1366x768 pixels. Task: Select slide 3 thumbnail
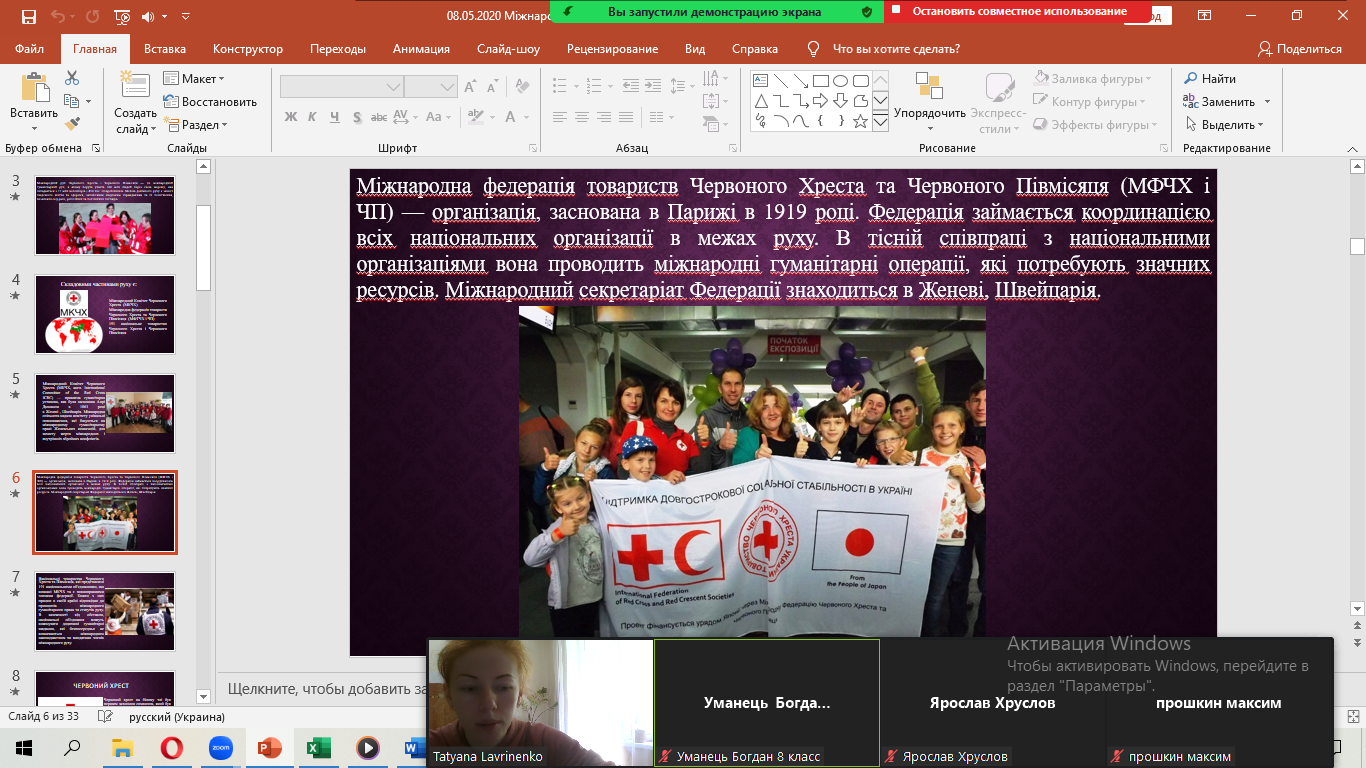point(105,216)
